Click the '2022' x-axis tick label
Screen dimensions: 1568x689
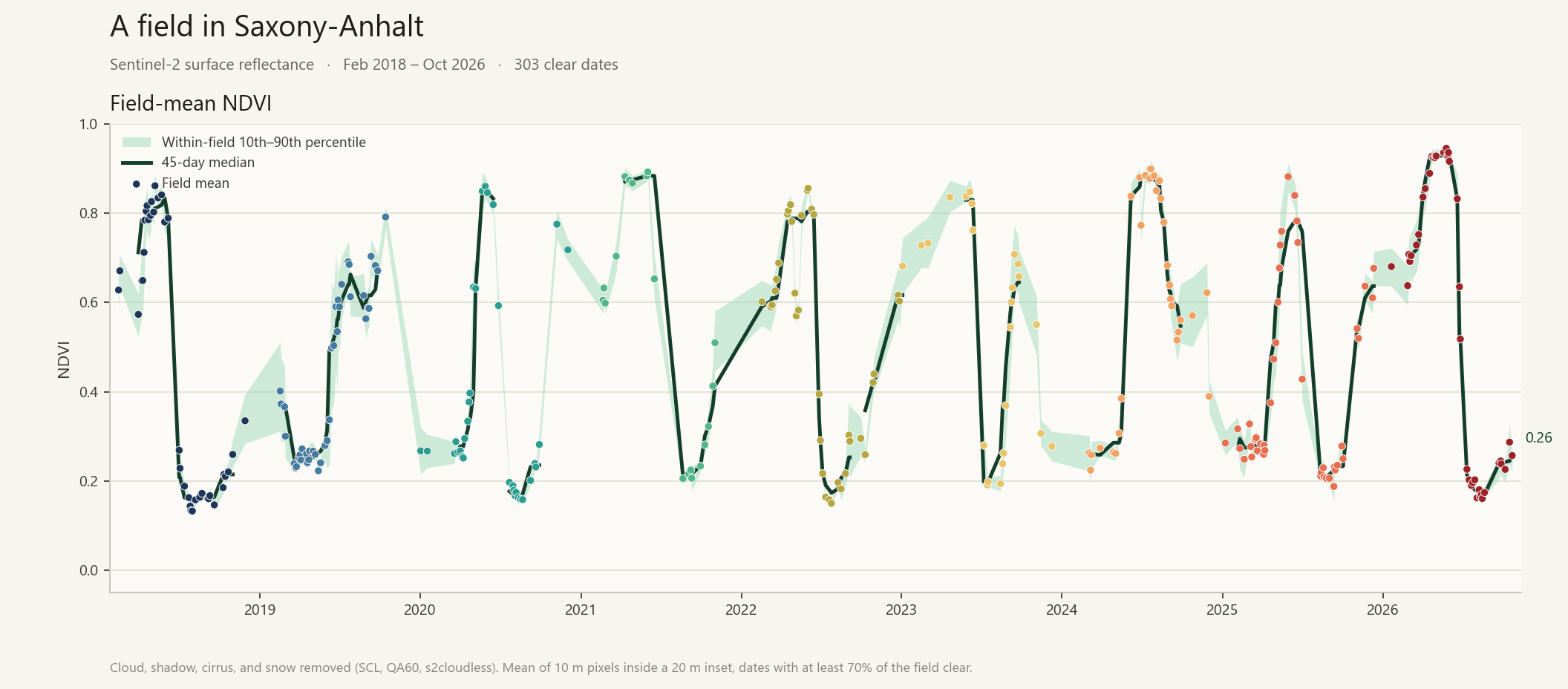pyautogui.click(x=741, y=610)
